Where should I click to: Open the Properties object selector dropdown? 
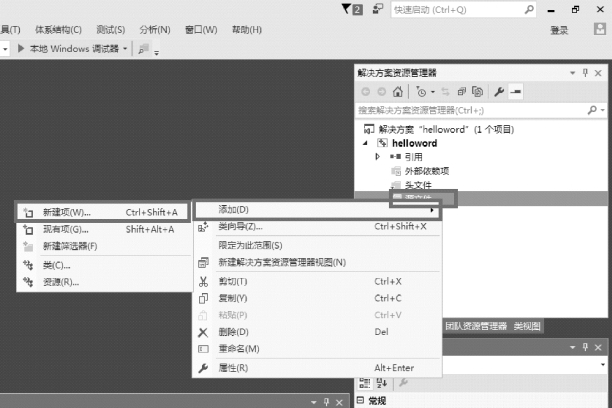[x=603, y=365]
